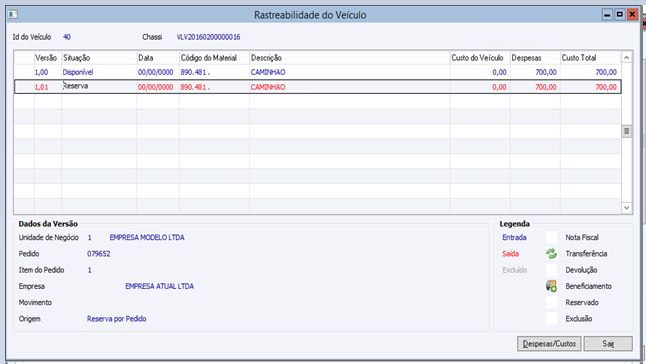Click the Situação column header
This screenshot has width=646, height=364.
pos(99,58)
